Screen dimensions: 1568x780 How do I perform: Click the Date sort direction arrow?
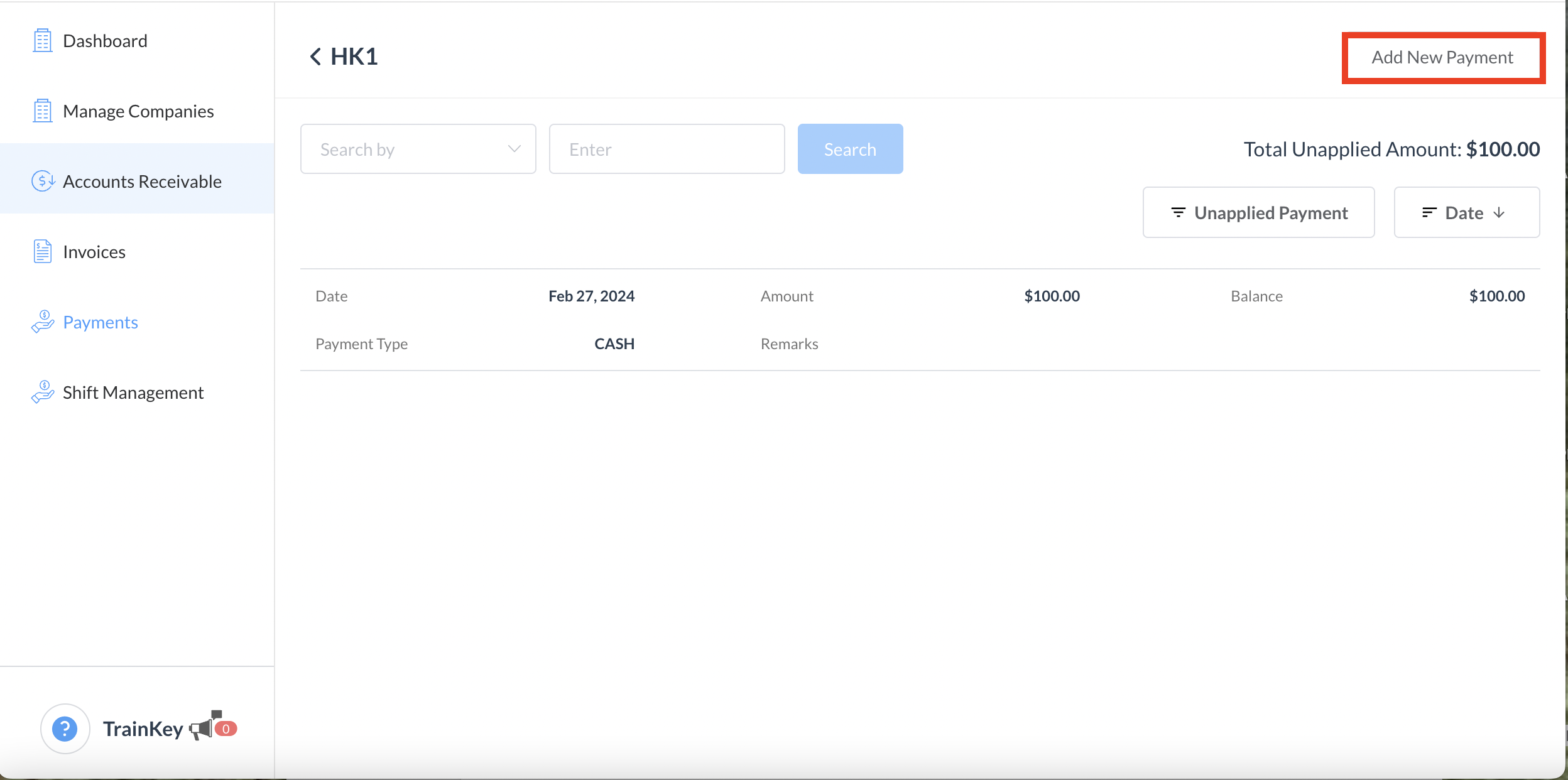tap(1500, 213)
